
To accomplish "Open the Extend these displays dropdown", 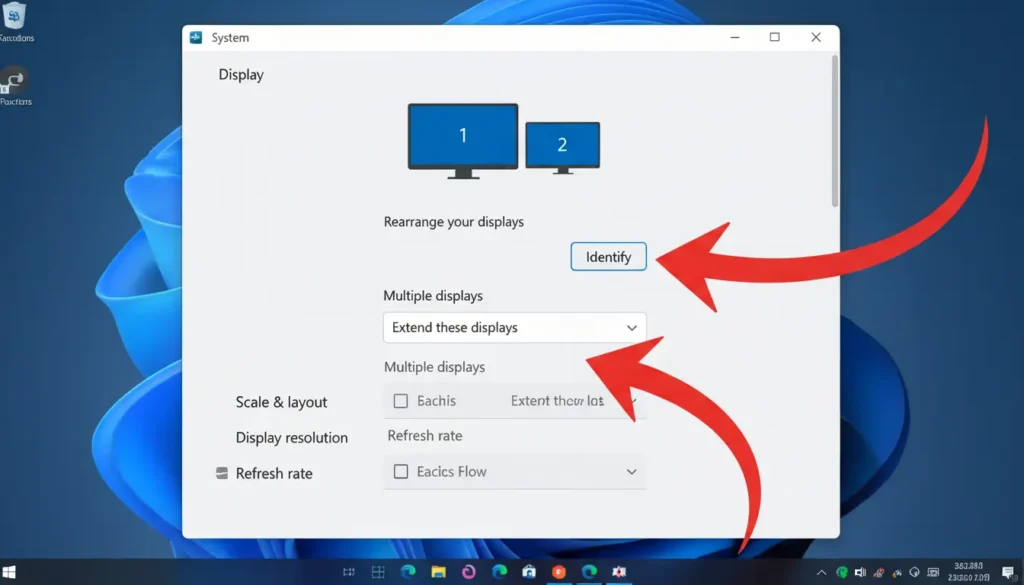I will (514, 327).
